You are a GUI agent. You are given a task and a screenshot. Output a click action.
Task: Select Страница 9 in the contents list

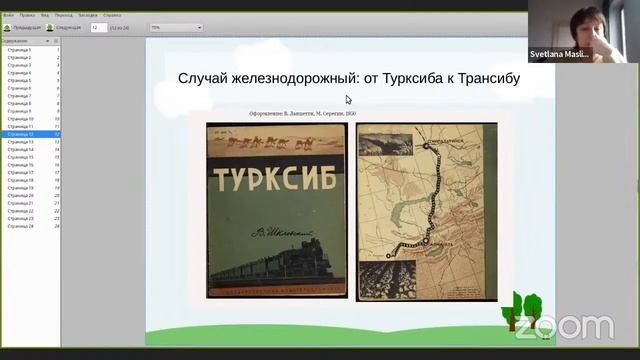31,111
